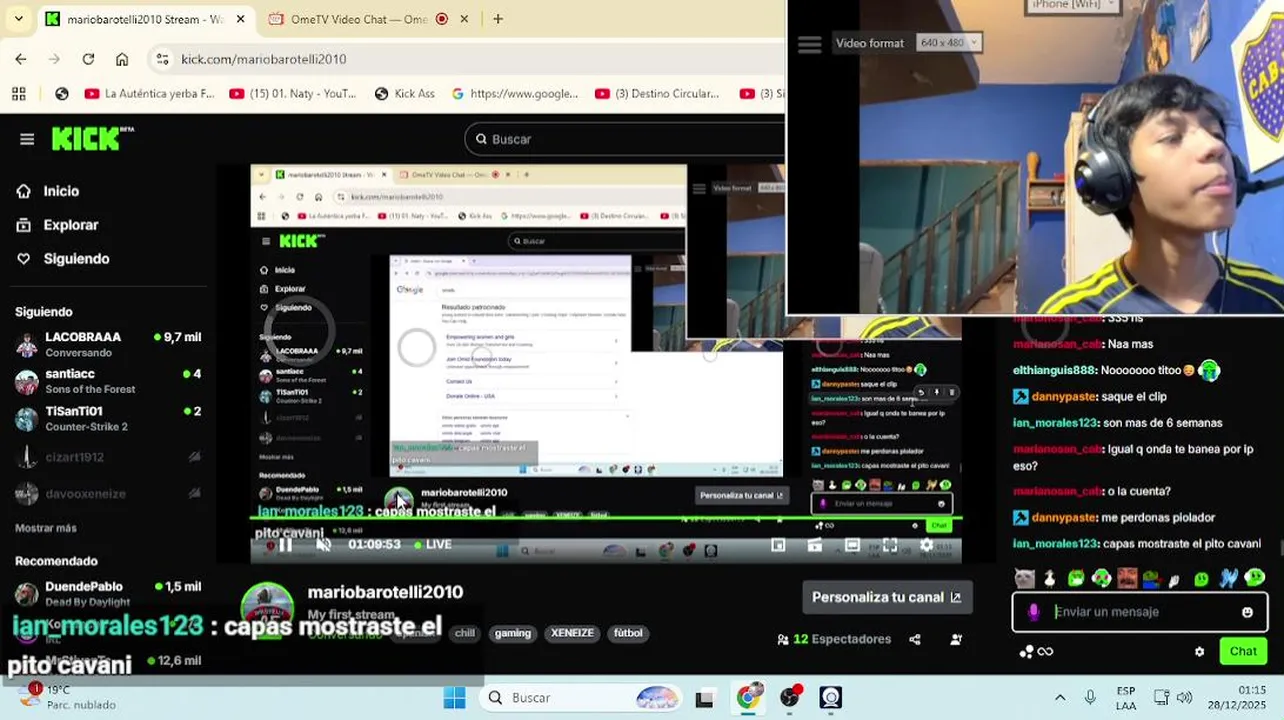1284x720 pixels.
Task: Open Personaliza tu canal
Action: [x=887, y=597]
